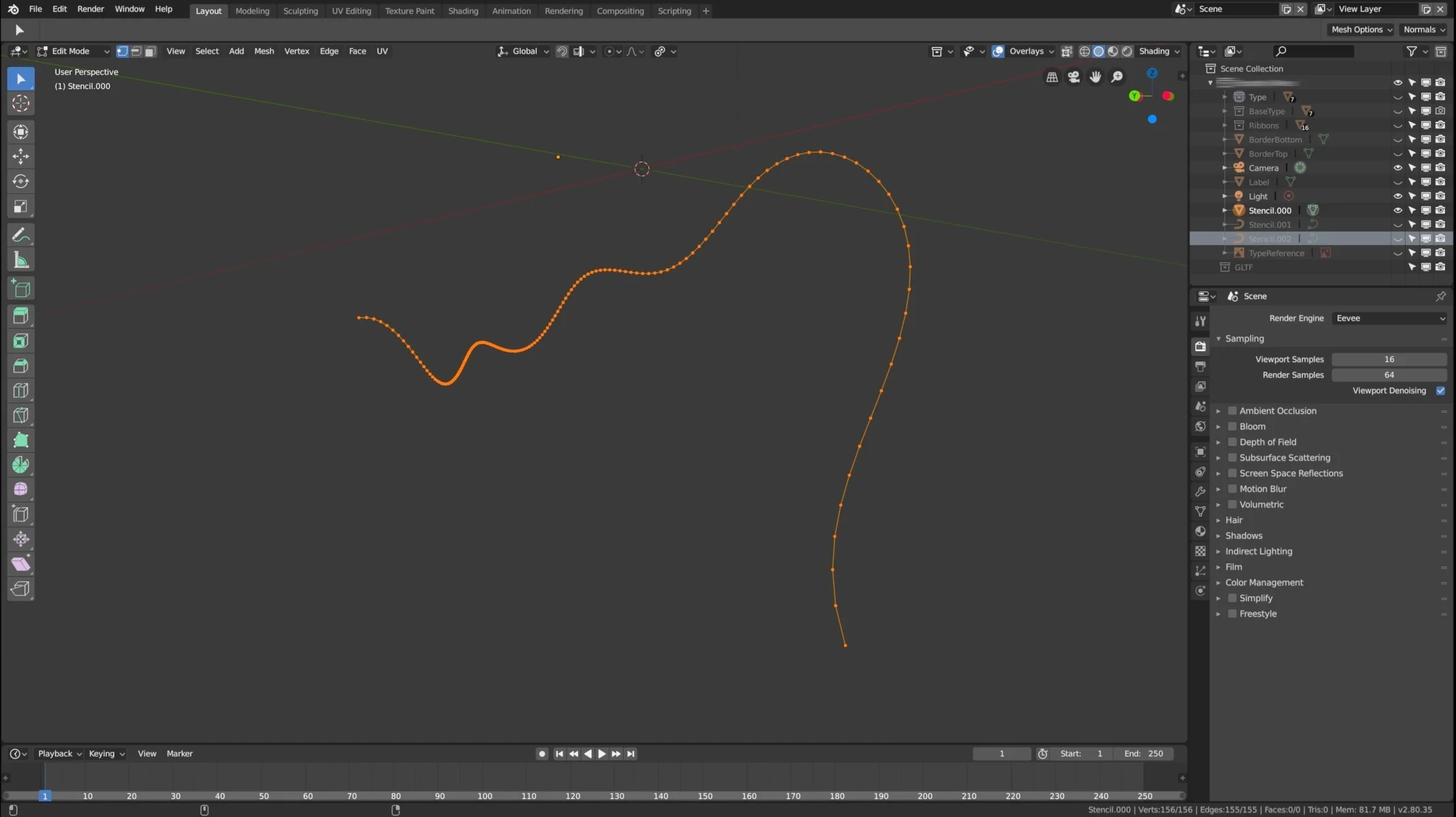
Task: Click the current frame number field
Action: point(1002,754)
